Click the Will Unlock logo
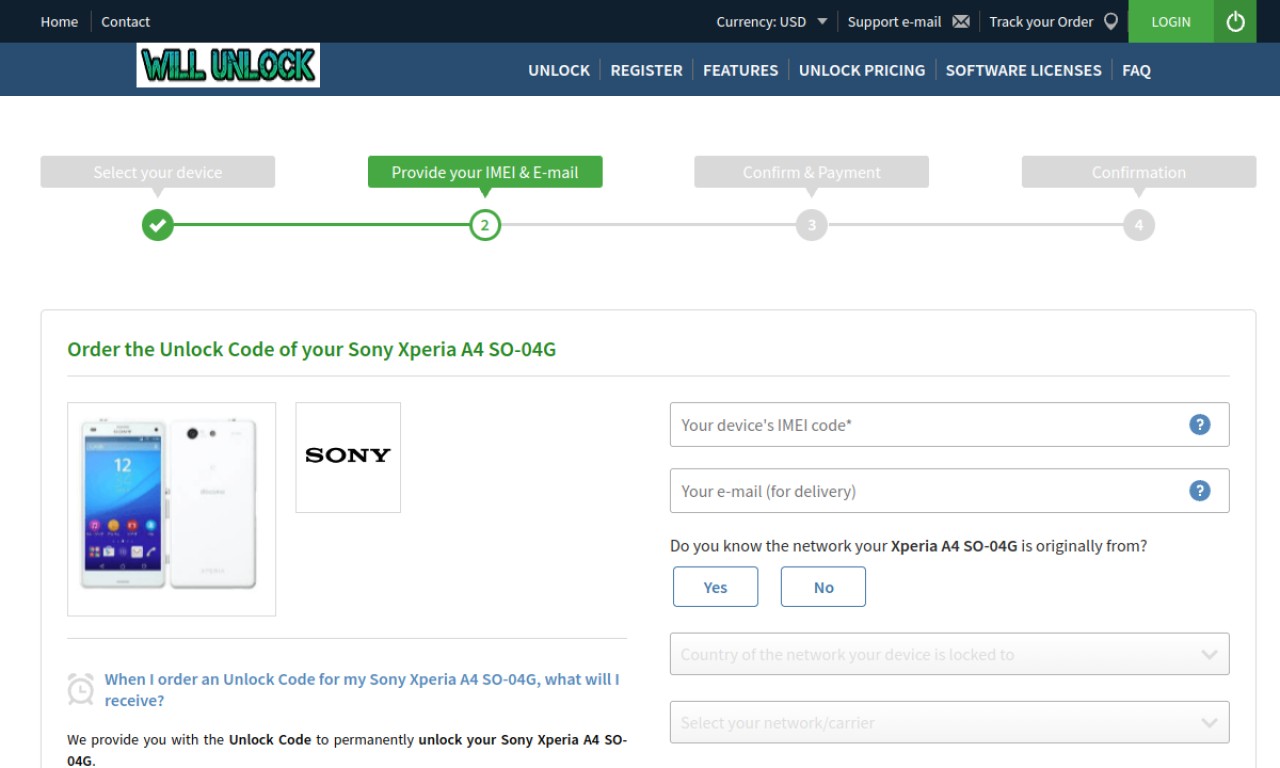Screen dimensions: 1280x768 pyautogui.click(x=228, y=65)
